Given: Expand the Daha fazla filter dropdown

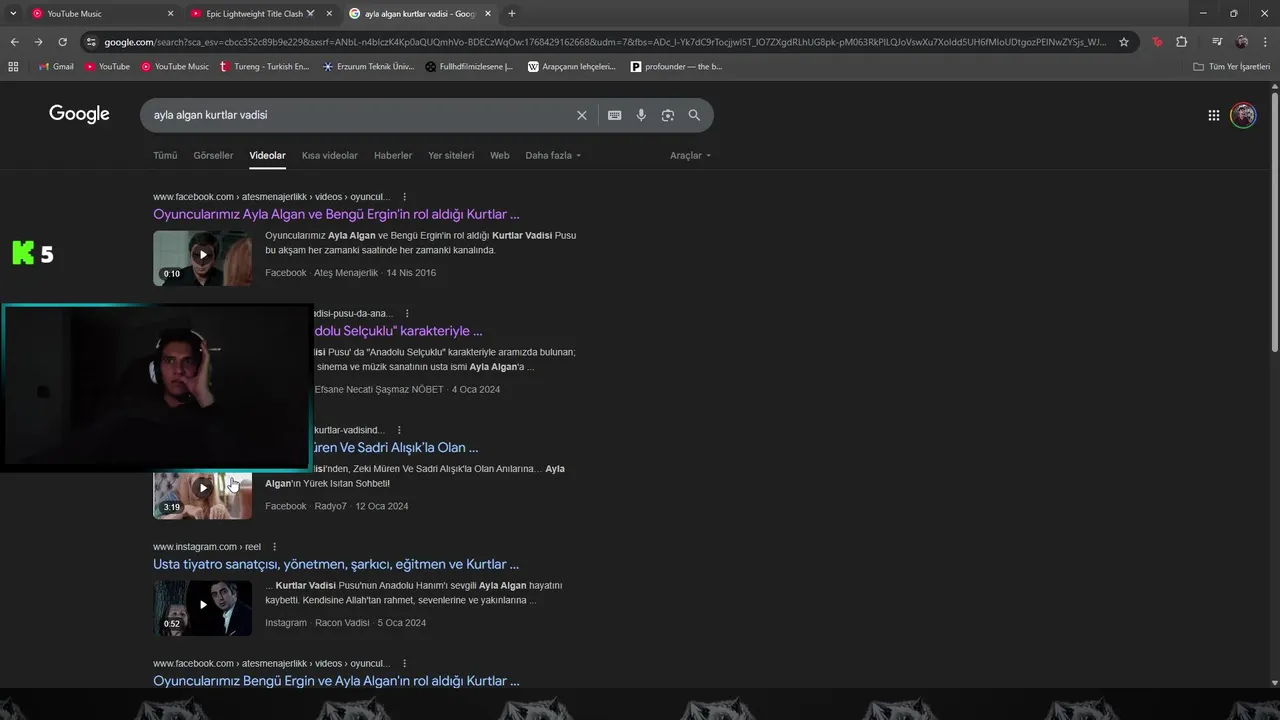Looking at the screenshot, I should click(553, 156).
